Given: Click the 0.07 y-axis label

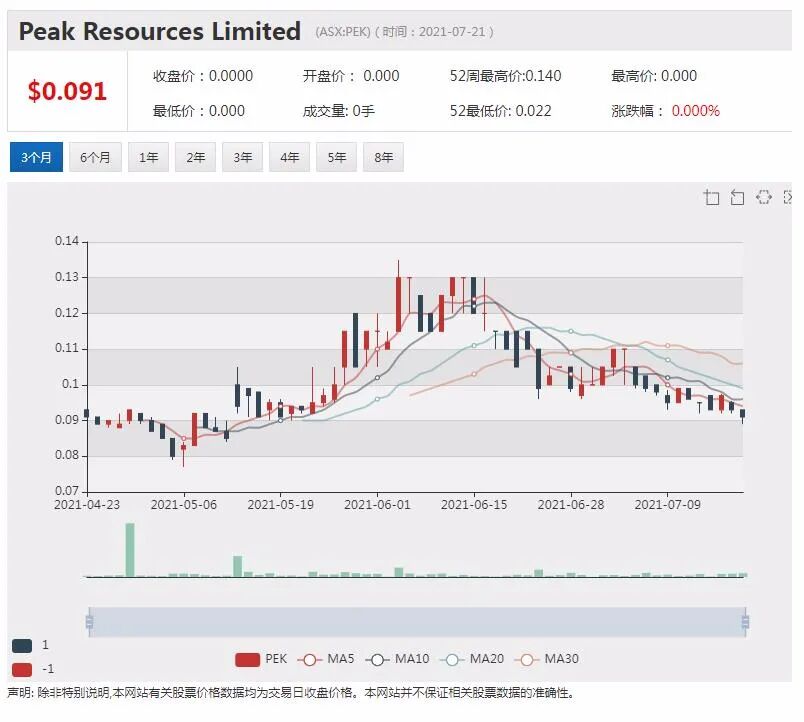Looking at the screenshot, I should [x=67, y=491].
